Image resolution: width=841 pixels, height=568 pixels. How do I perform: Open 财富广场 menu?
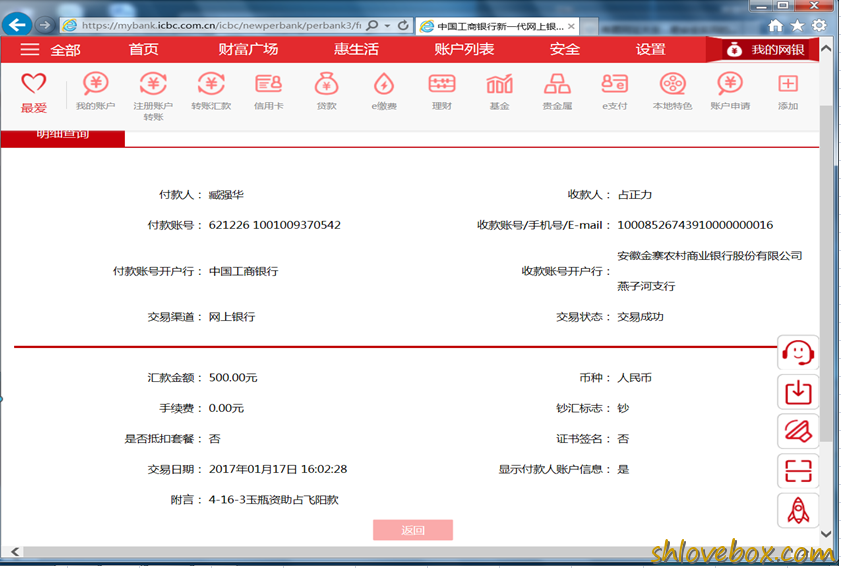248,49
